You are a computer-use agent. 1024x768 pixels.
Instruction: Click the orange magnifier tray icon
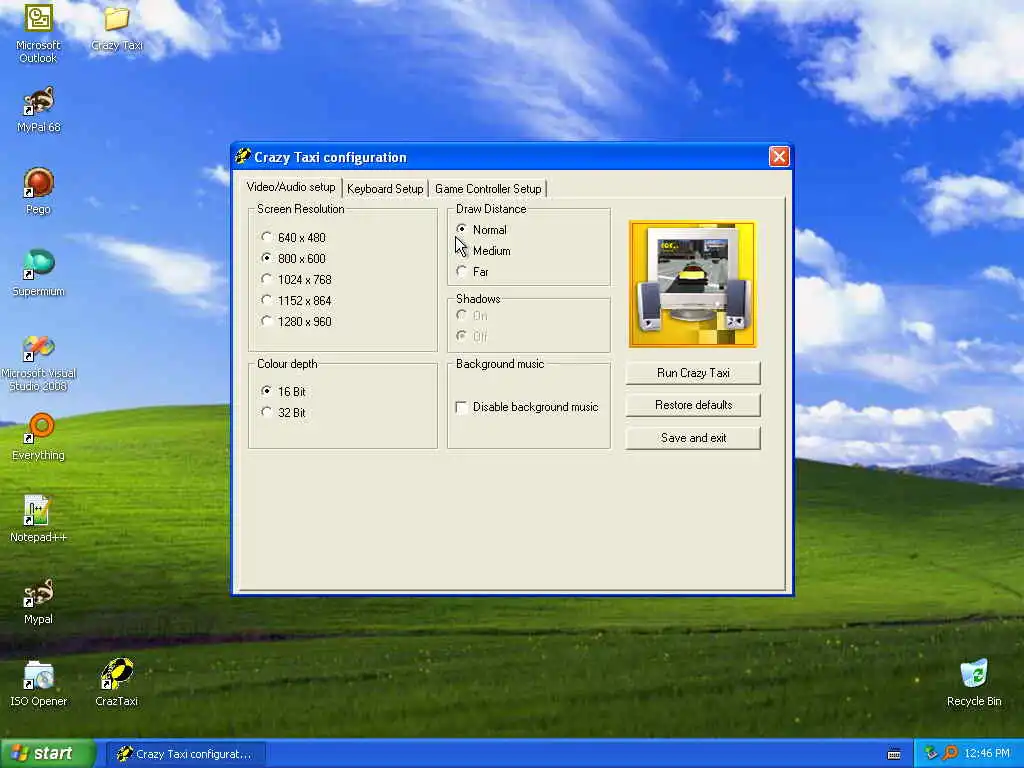point(950,754)
